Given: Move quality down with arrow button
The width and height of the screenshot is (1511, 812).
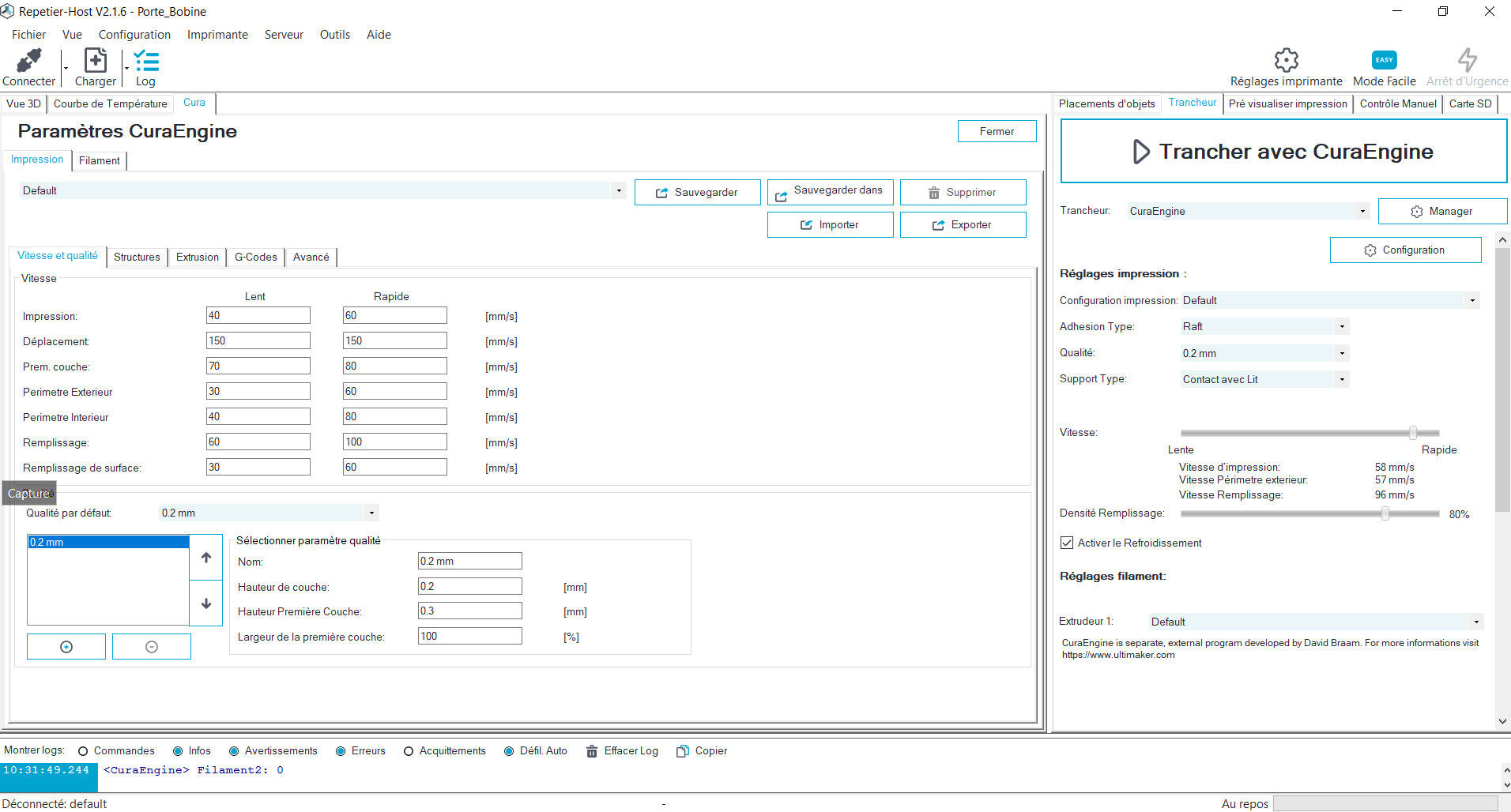Looking at the screenshot, I should coord(206,603).
